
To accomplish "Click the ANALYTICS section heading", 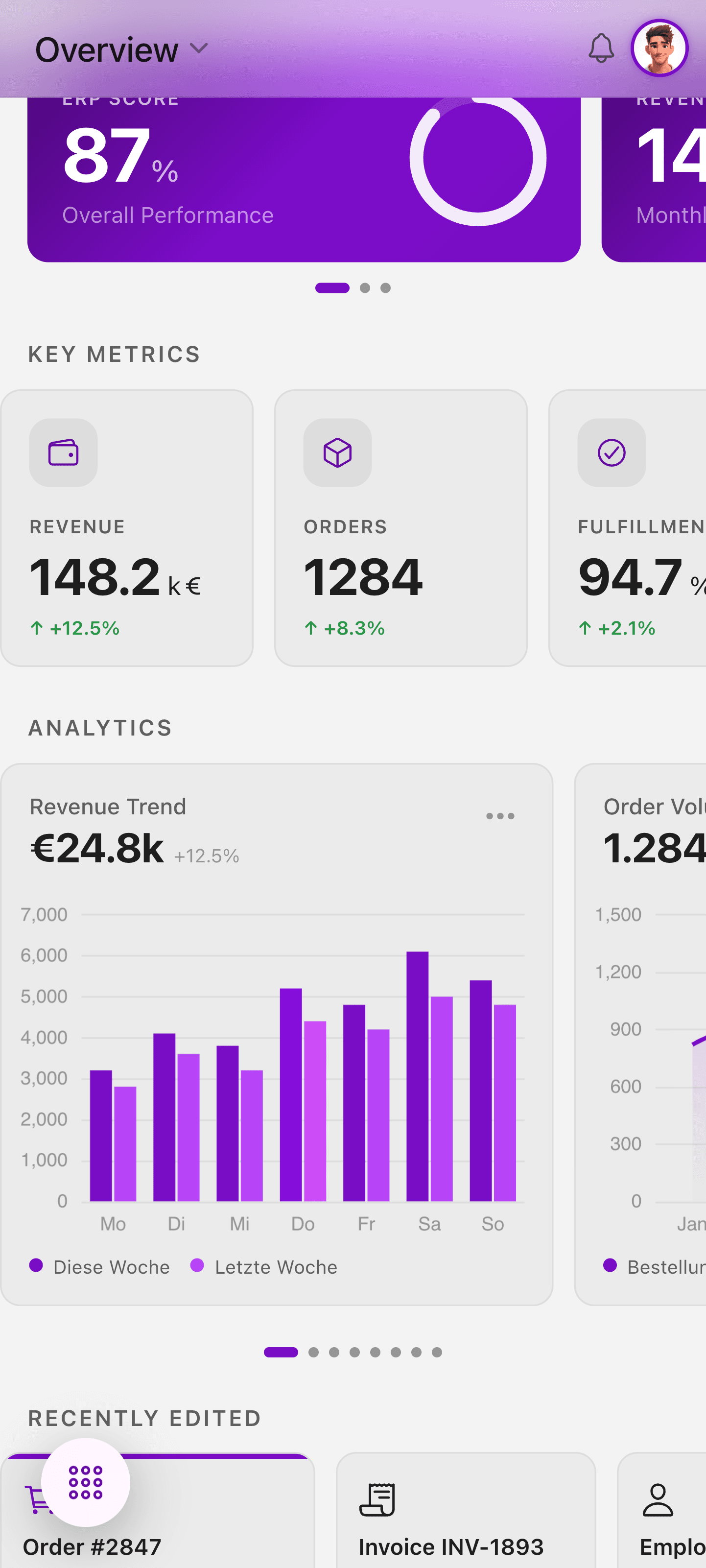I will pos(100,727).
